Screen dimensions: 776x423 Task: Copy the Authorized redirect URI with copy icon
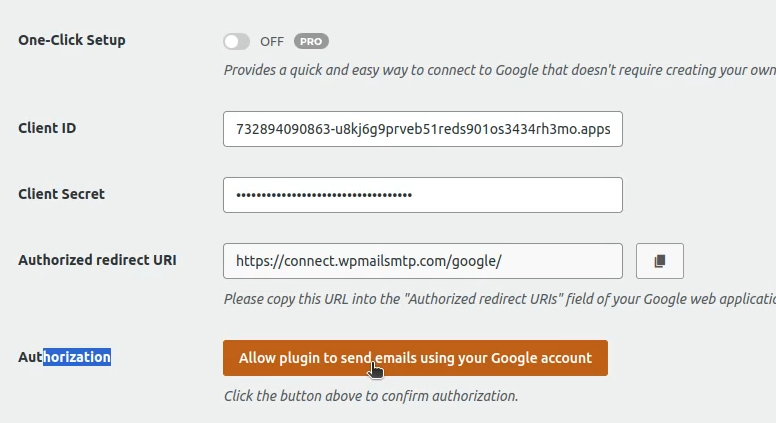[x=659, y=261]
